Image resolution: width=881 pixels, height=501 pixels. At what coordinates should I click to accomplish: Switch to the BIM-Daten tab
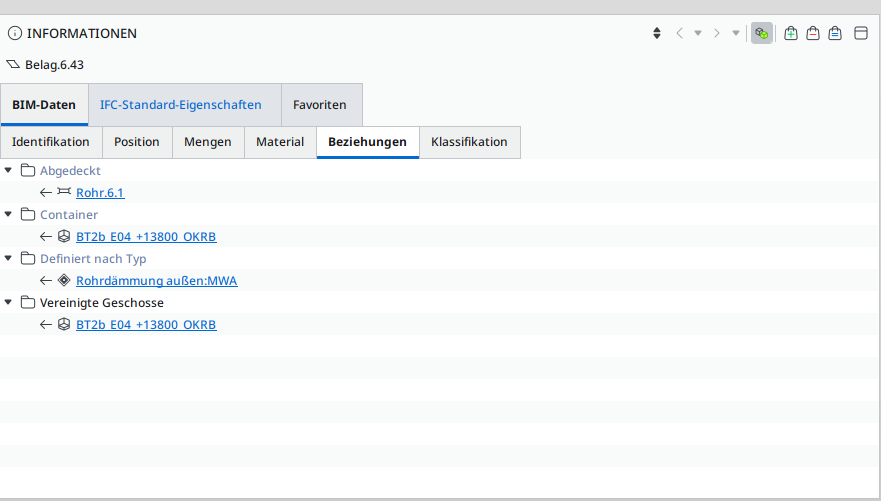pos(44,104)
